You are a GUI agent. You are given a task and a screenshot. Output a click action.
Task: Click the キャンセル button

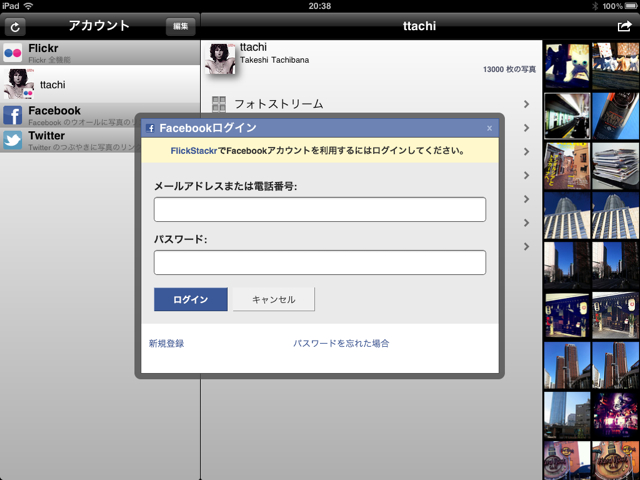pyautogui.click(x=273, y=299)
